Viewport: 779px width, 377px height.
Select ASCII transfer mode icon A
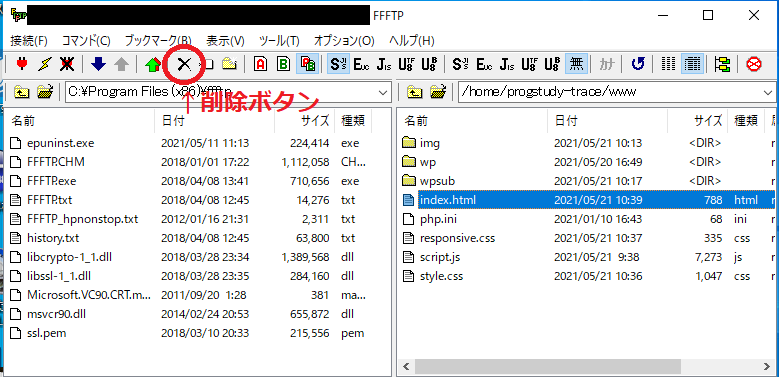[x=261, y=64]
